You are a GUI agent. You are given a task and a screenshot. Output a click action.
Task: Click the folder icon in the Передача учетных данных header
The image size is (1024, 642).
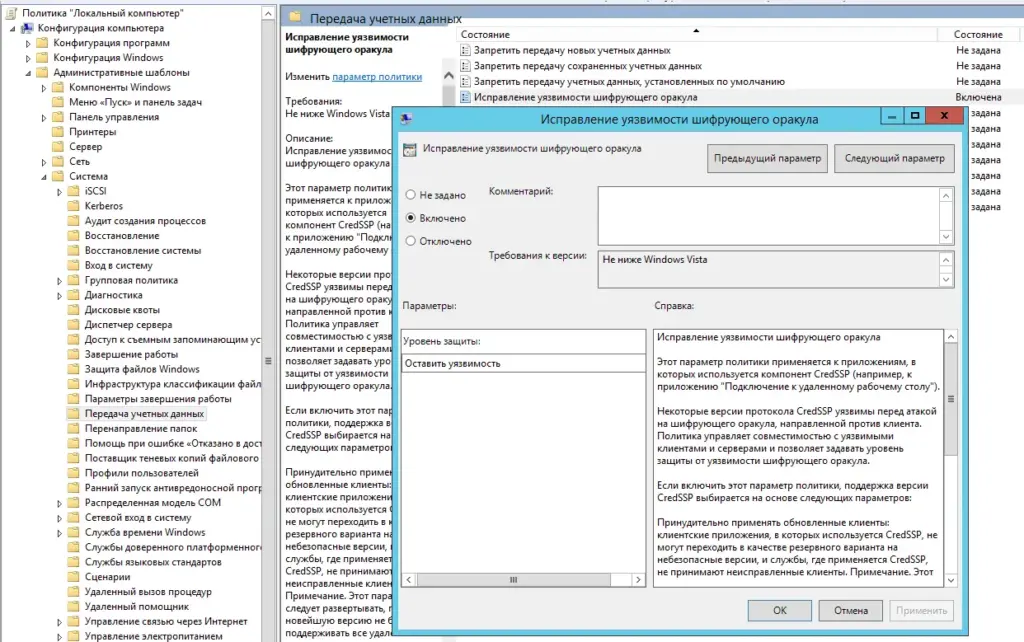[x=295, y=16]
